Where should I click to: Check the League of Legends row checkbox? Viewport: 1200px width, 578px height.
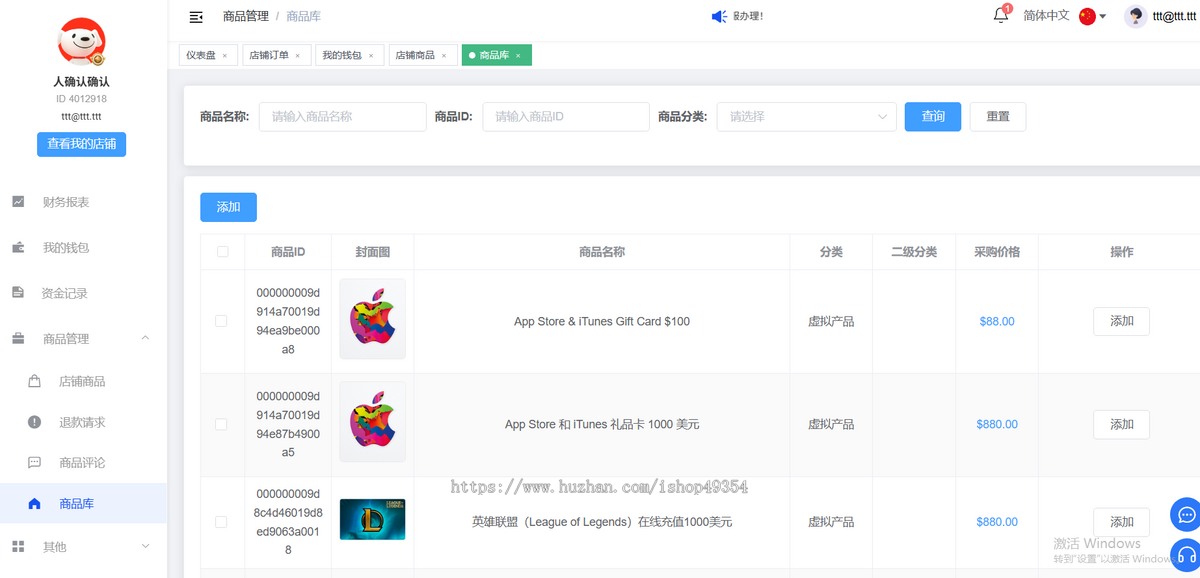coord(221,522)
